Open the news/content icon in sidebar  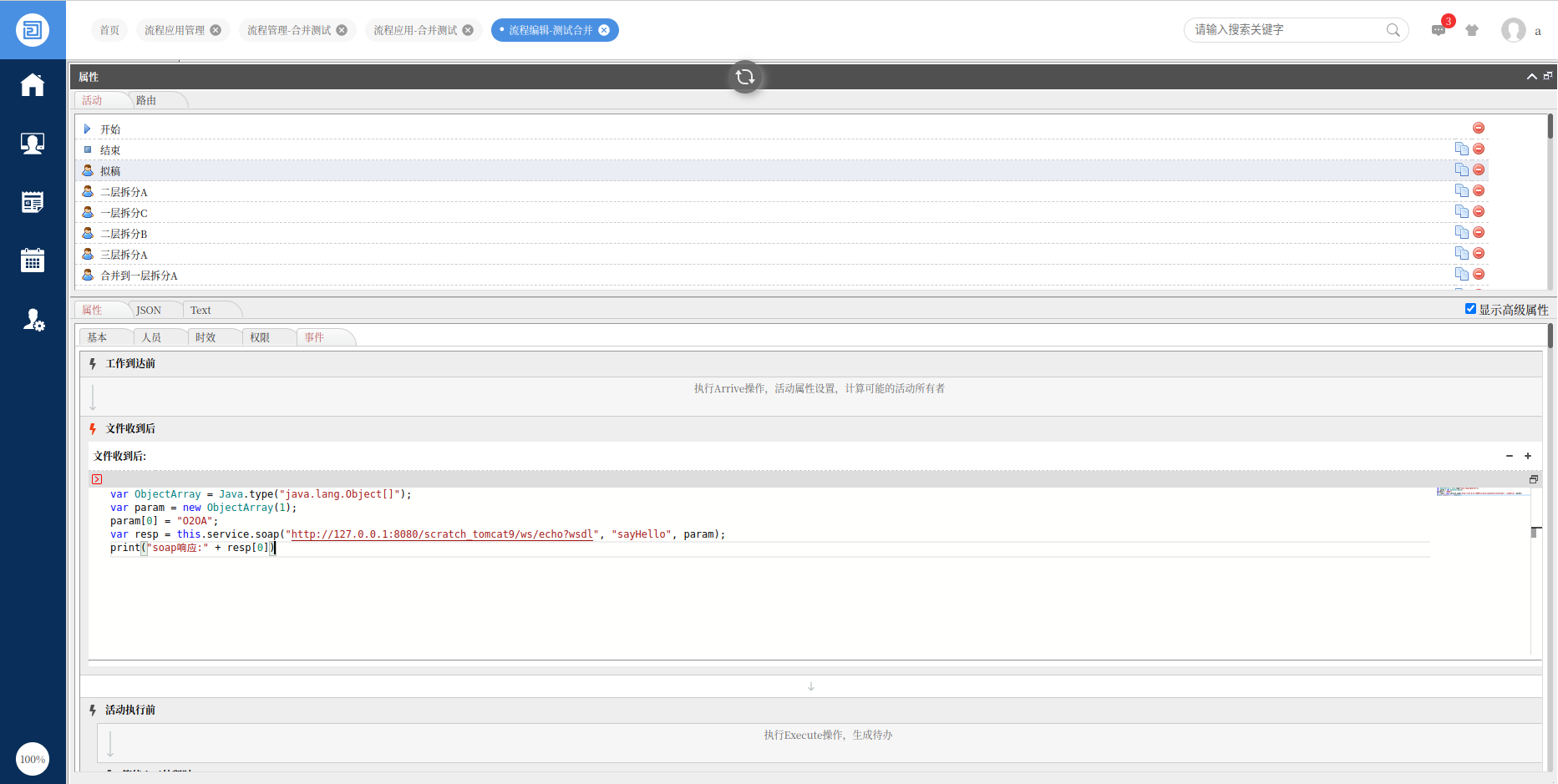33,202
